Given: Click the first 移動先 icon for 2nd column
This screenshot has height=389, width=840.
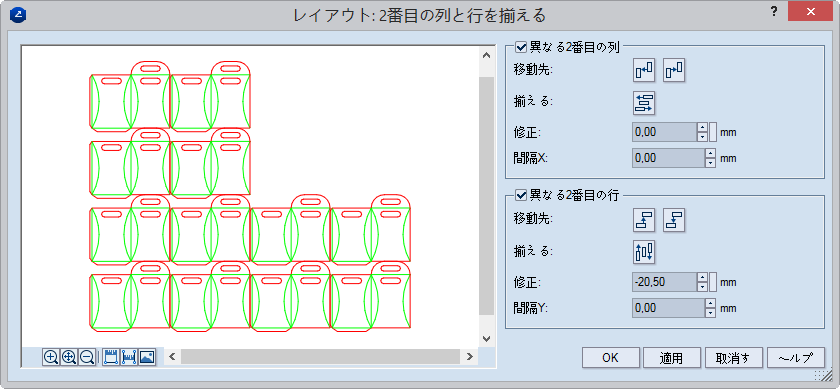Looking at the screenshot, I should click(x=644, y=70).
